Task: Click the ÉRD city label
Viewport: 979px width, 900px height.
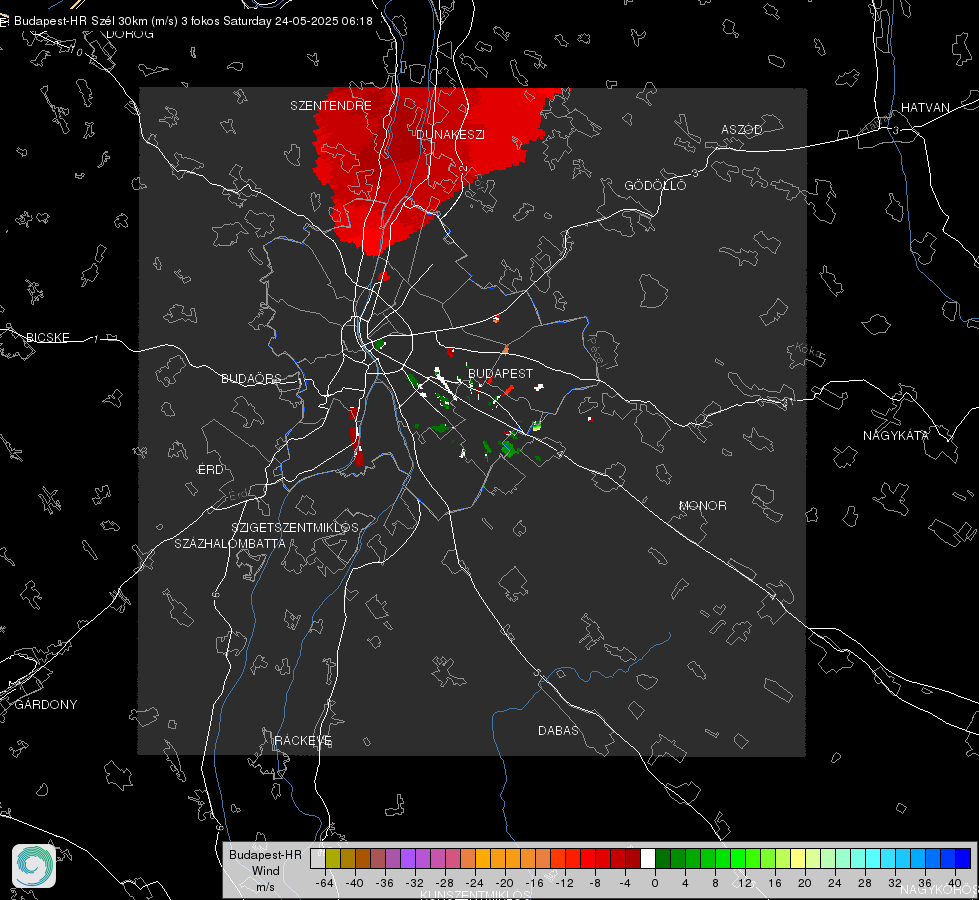Action: [x=210, y=470]
